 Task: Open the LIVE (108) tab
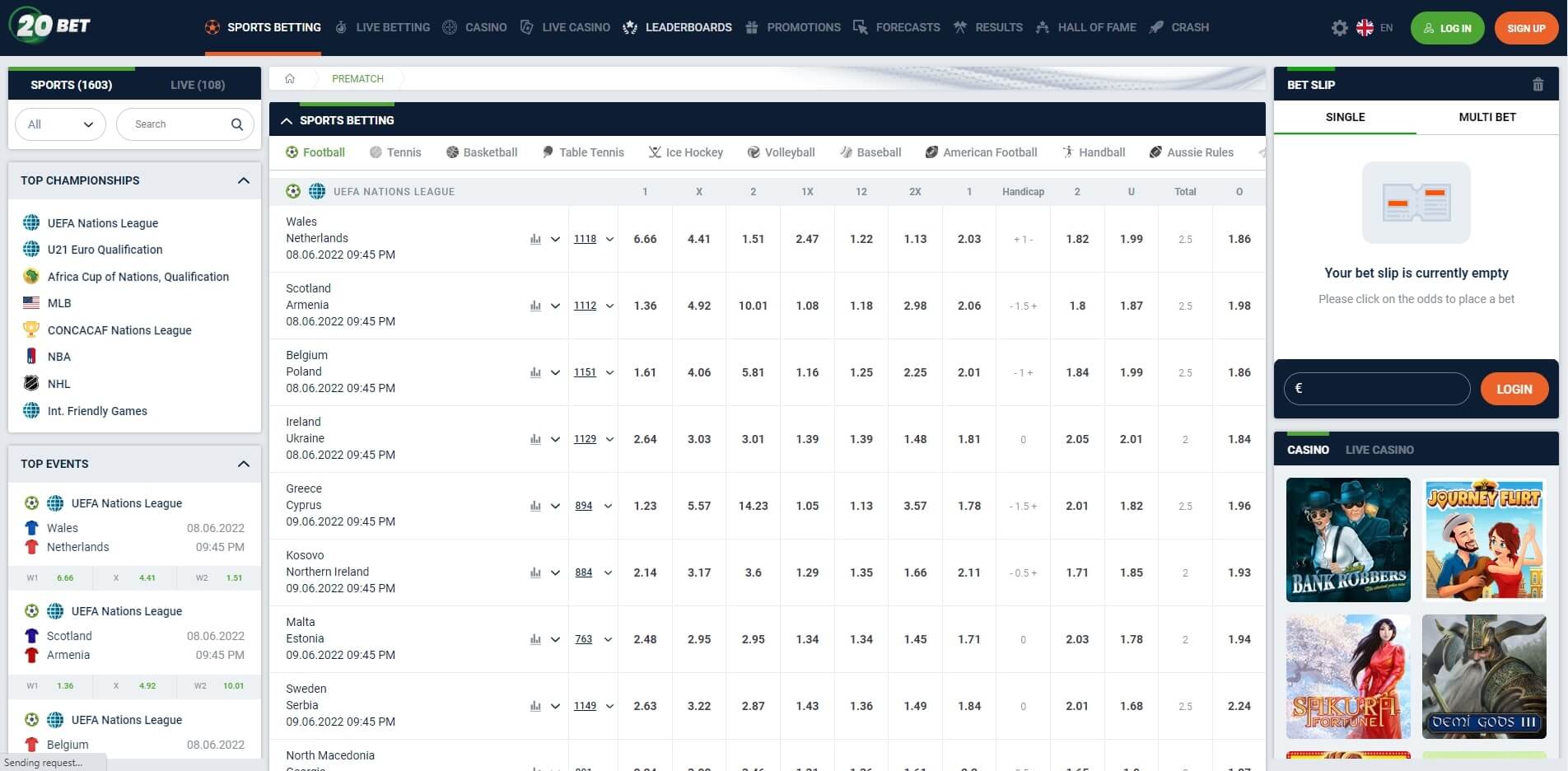click(197, 84)
